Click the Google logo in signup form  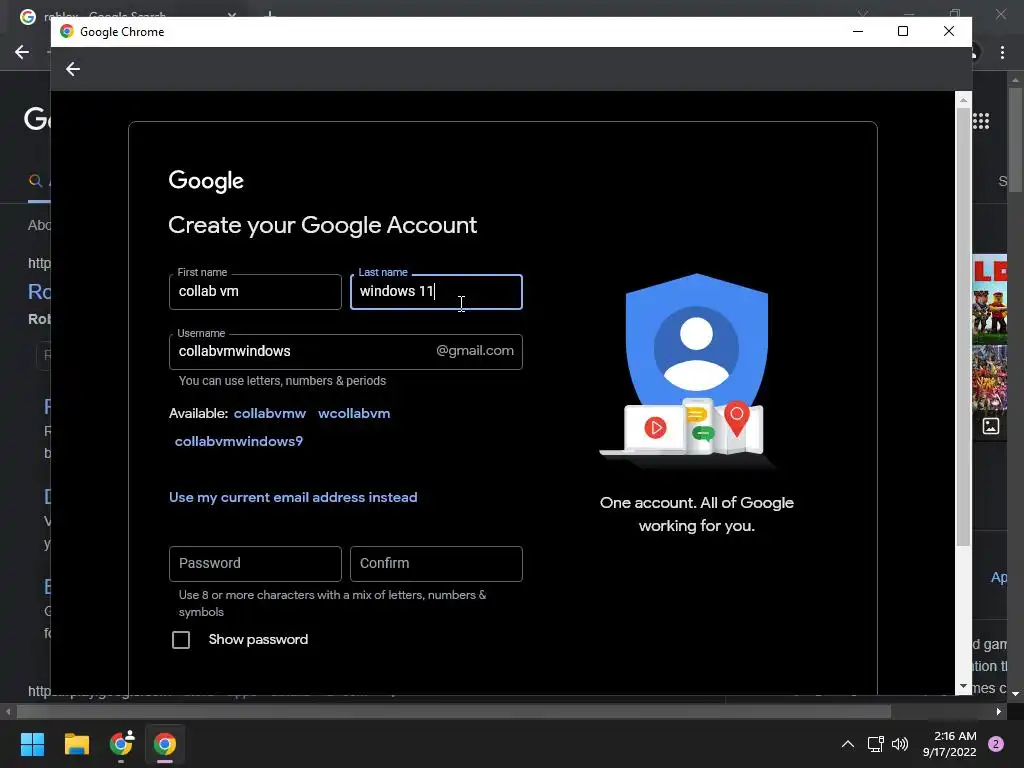206,181
